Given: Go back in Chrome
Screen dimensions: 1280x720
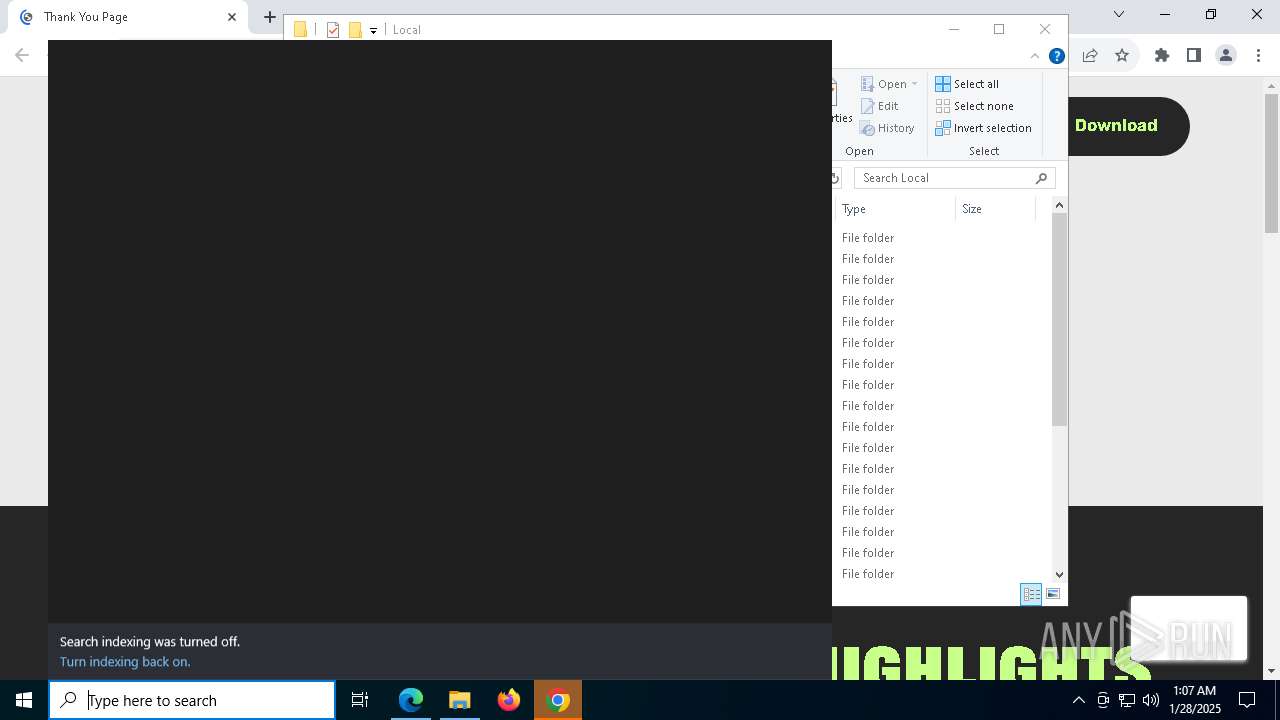Looking at the screenshot, I should 22,56.
